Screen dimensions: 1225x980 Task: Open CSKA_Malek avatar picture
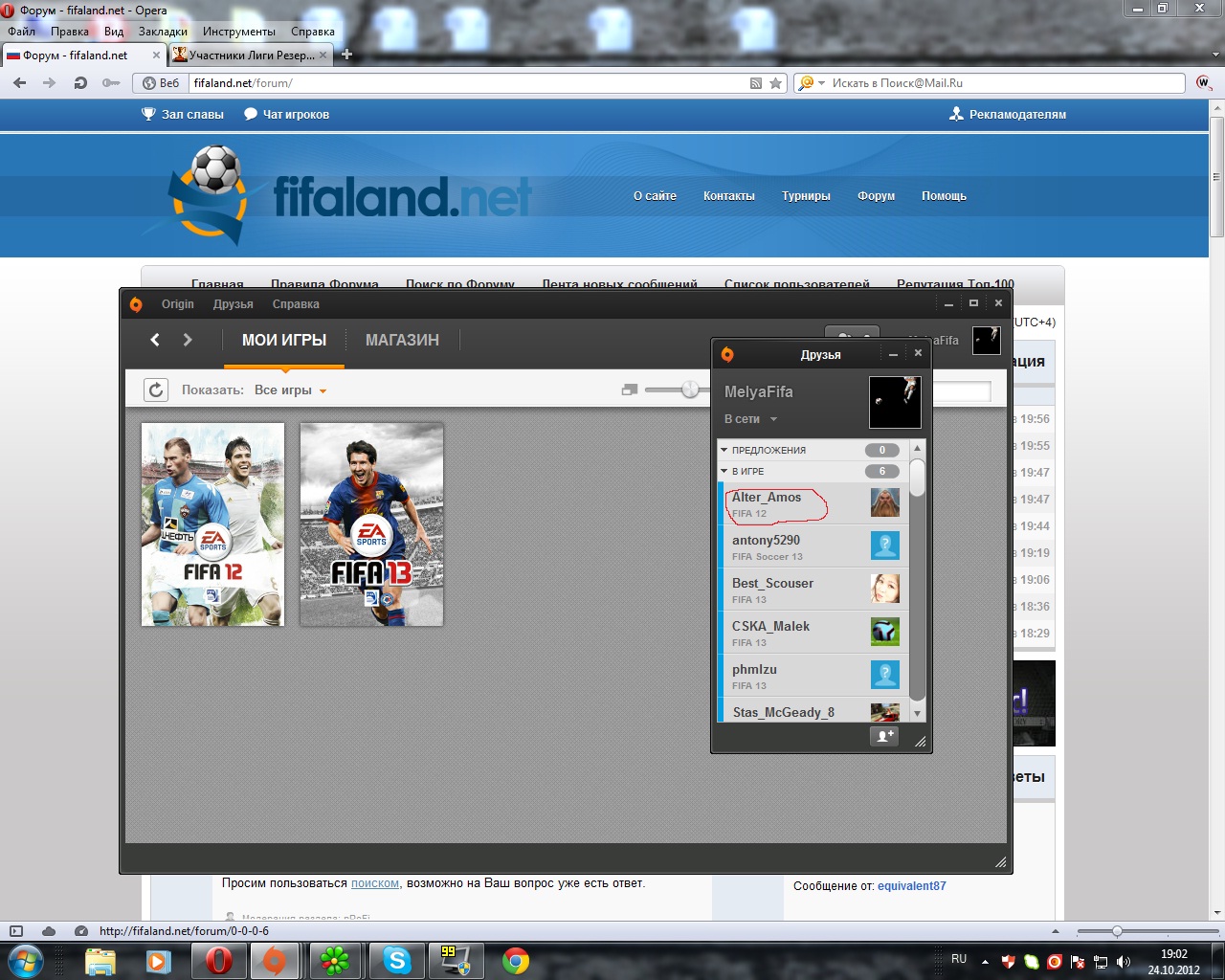click(885, 632)
